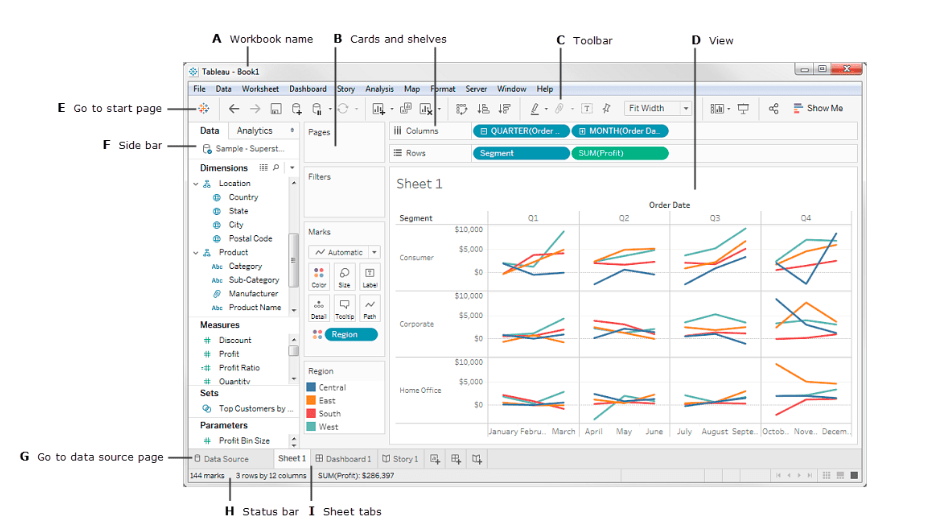Create a new worksheet from toolbar icon
930x524 pixels.
tap(378, 109)
